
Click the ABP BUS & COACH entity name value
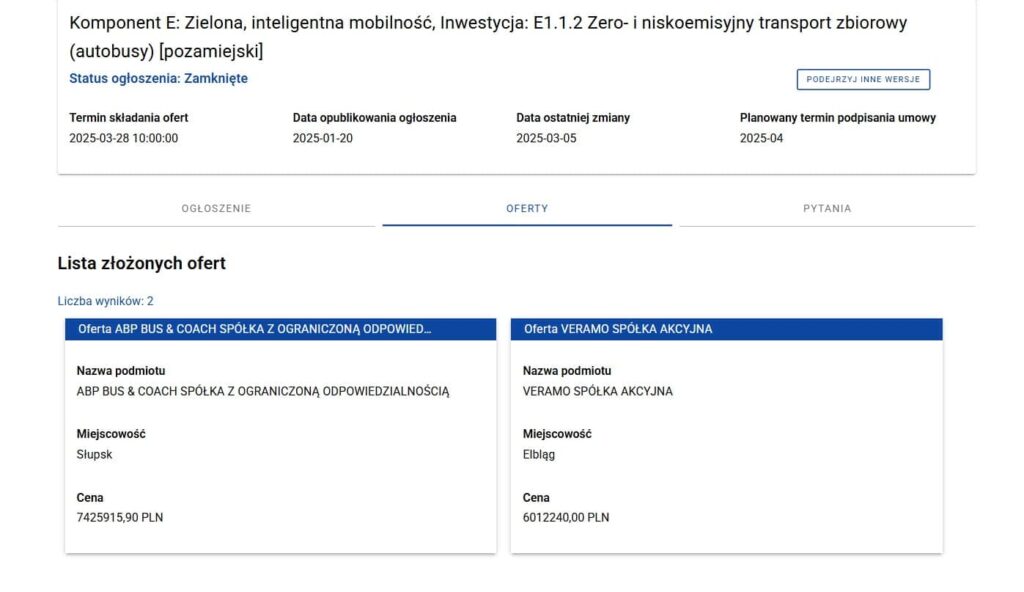pyautogui.click(x=263, y=392)
